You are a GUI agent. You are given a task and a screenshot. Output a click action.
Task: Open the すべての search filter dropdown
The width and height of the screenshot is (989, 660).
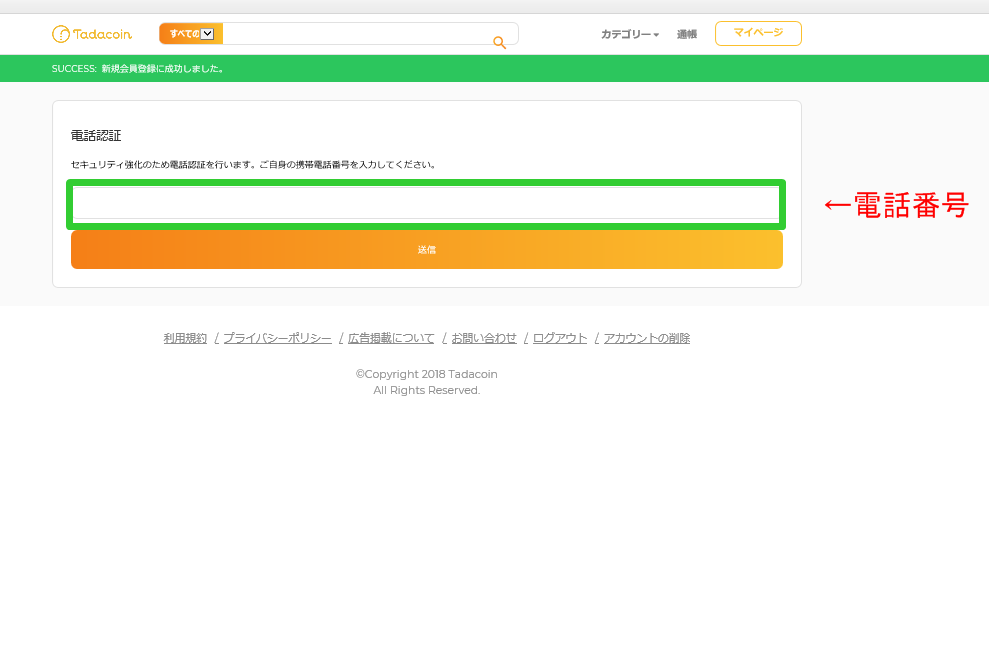tap(191, 34)
